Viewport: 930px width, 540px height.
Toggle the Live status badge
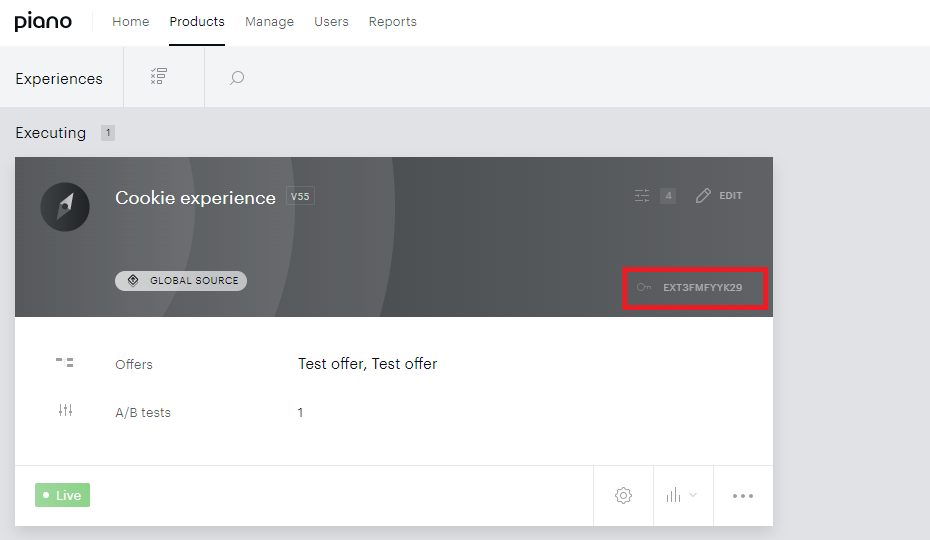click(x=62, y=495)
